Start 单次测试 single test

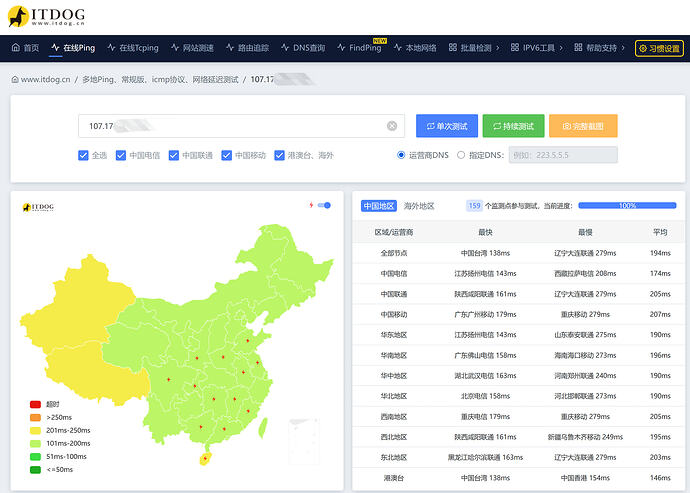pyautogui.click(x=447, y=126)
